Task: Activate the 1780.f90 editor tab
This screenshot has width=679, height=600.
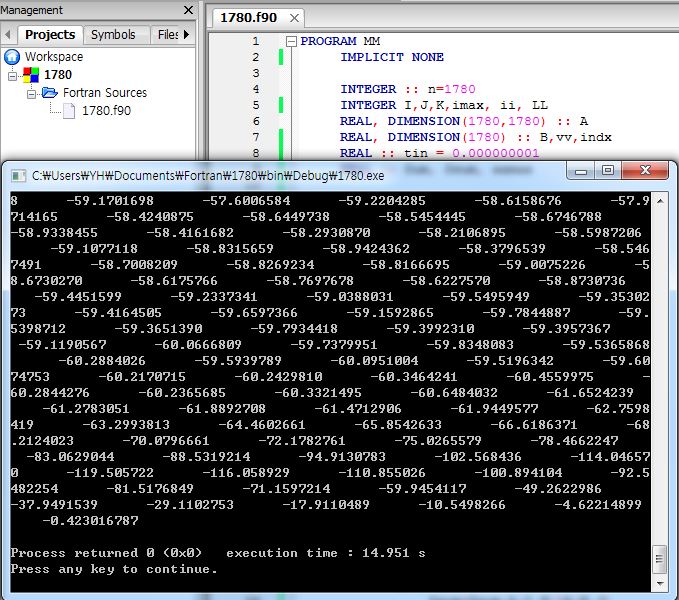Action: tap(248, 18)
